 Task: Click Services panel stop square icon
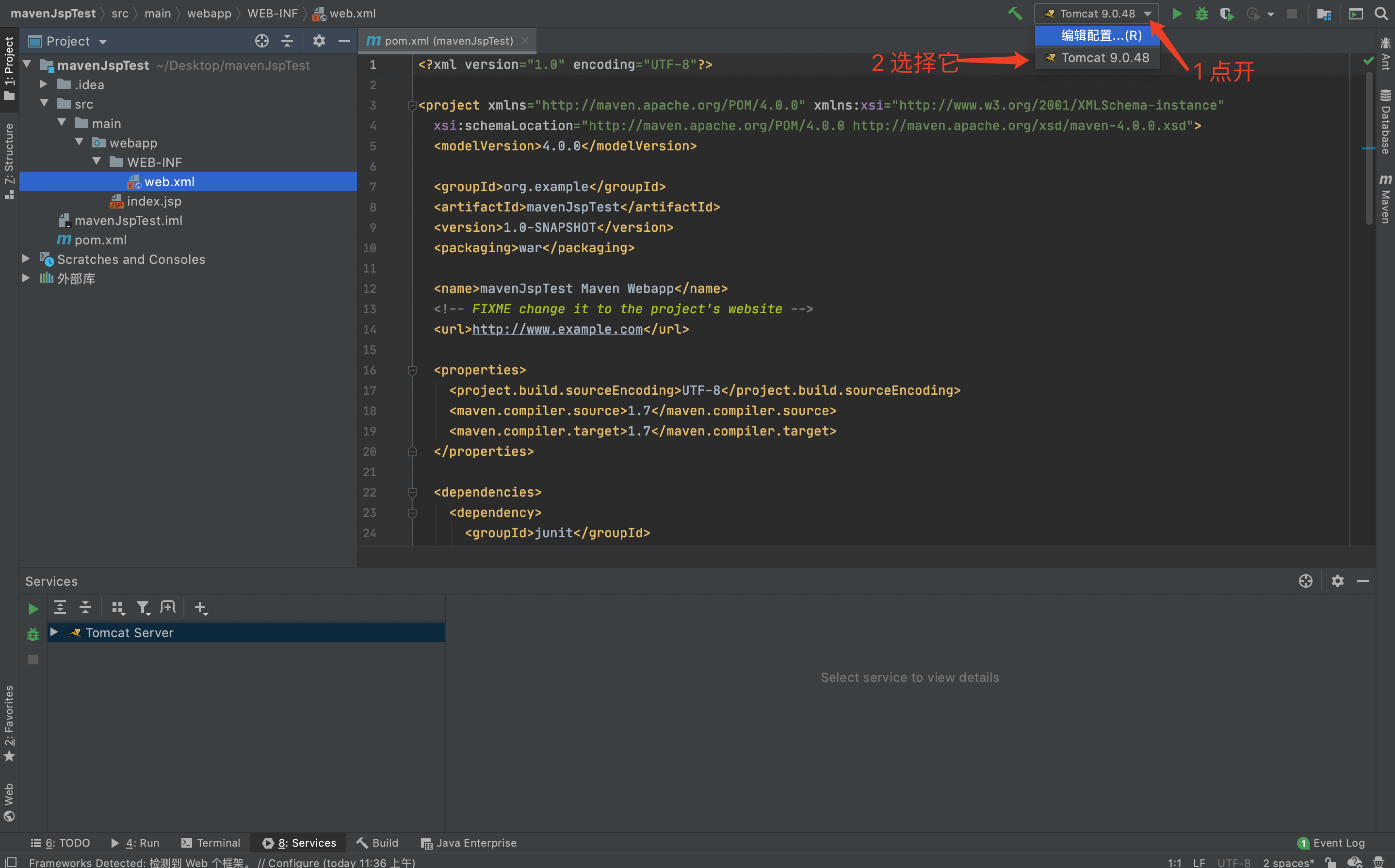click(33, 659)
